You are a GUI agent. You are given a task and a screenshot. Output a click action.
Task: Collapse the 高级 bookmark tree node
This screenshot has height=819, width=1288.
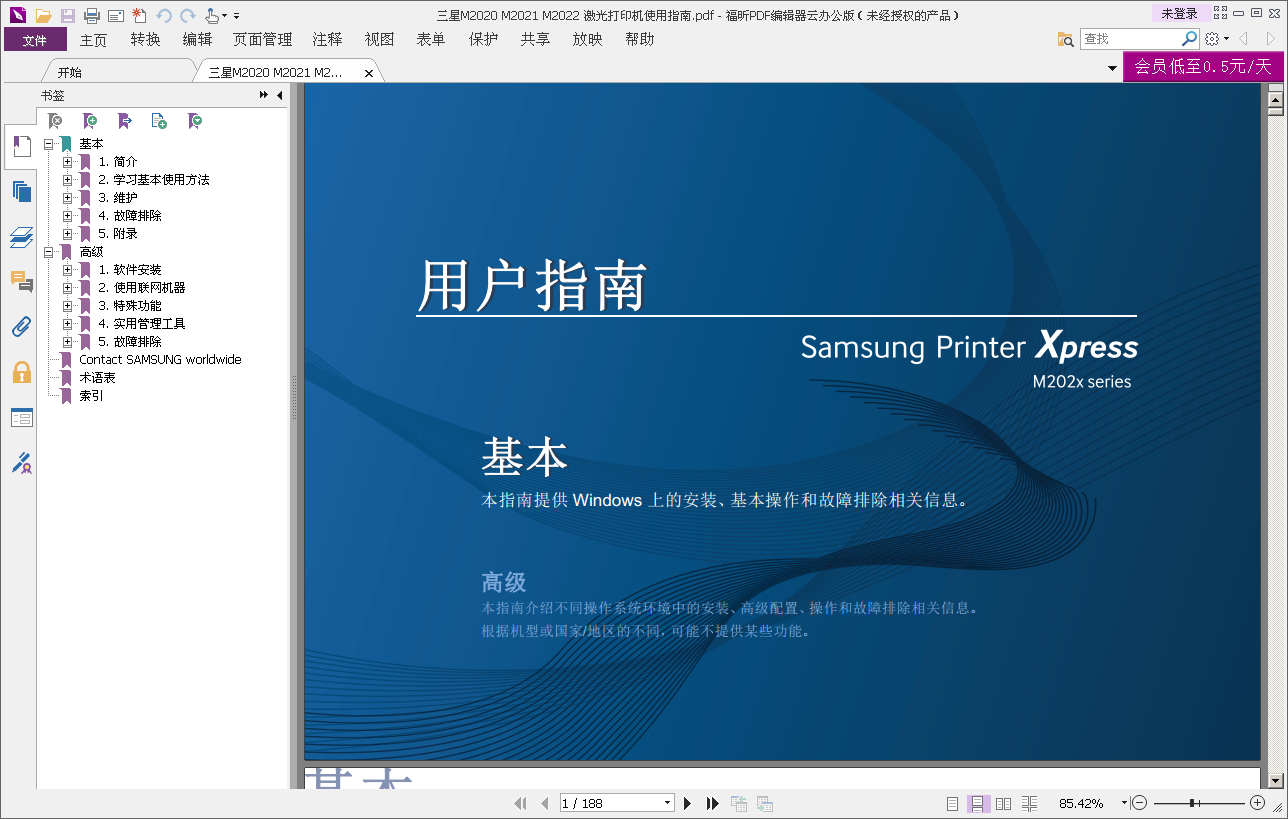(x=49, y=252)
